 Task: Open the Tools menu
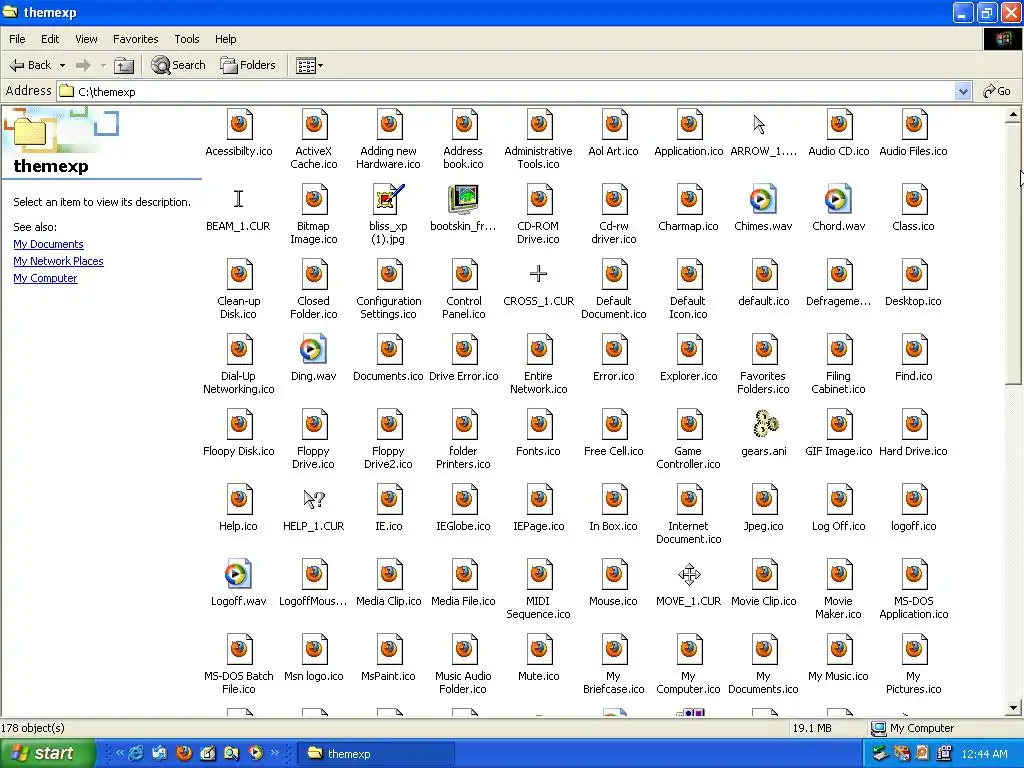187,39
